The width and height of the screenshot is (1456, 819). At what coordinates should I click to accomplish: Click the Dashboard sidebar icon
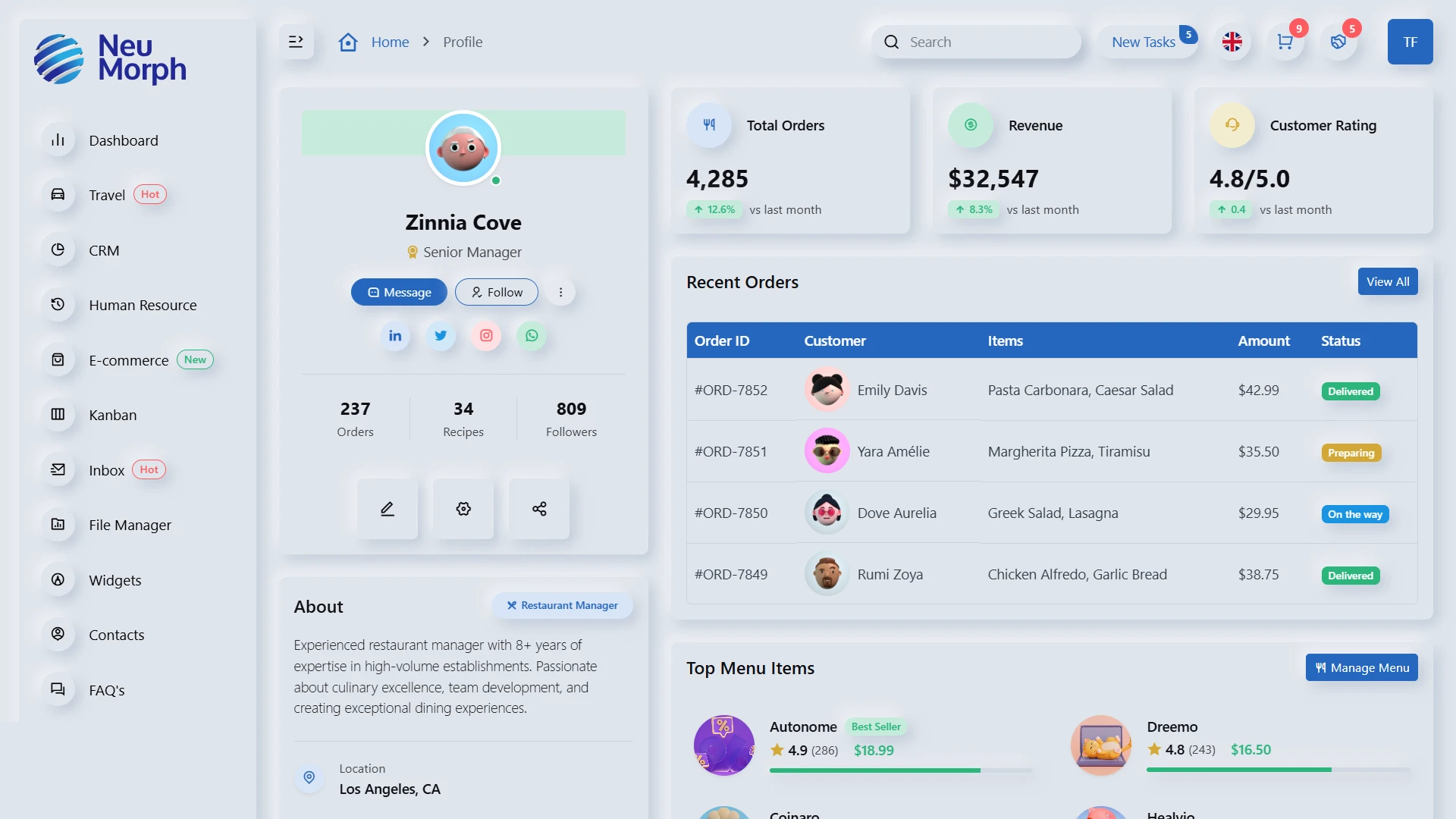click(58, 140)
